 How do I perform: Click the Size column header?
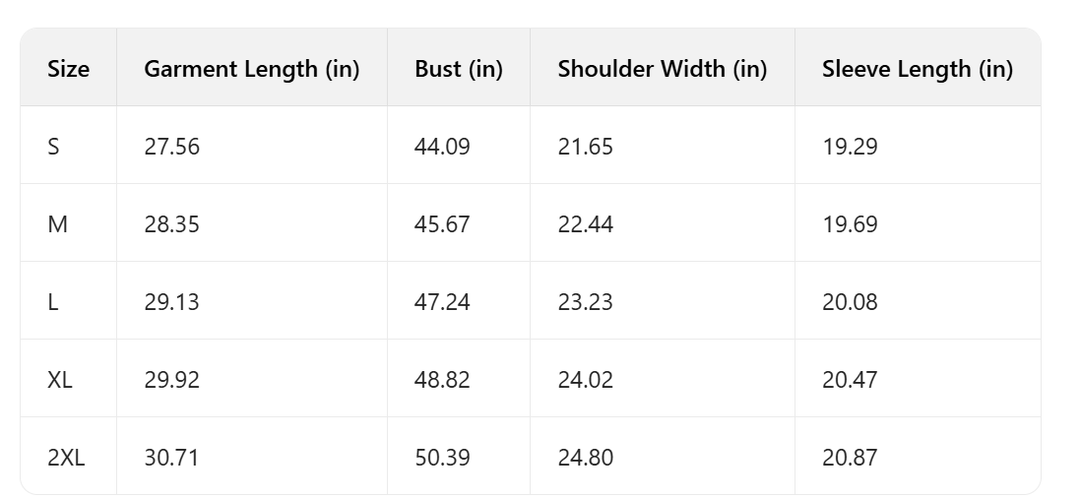(68, 69)
